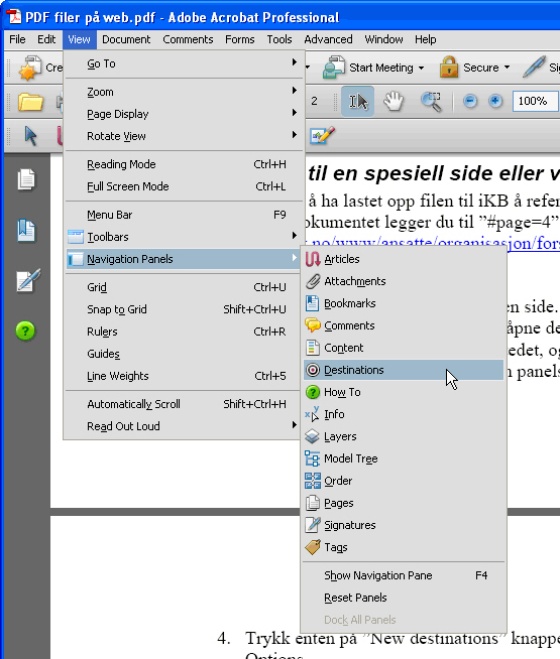560x659 pixels.
Task: Open the Advanced menu
Action: (x=328, y=40)
